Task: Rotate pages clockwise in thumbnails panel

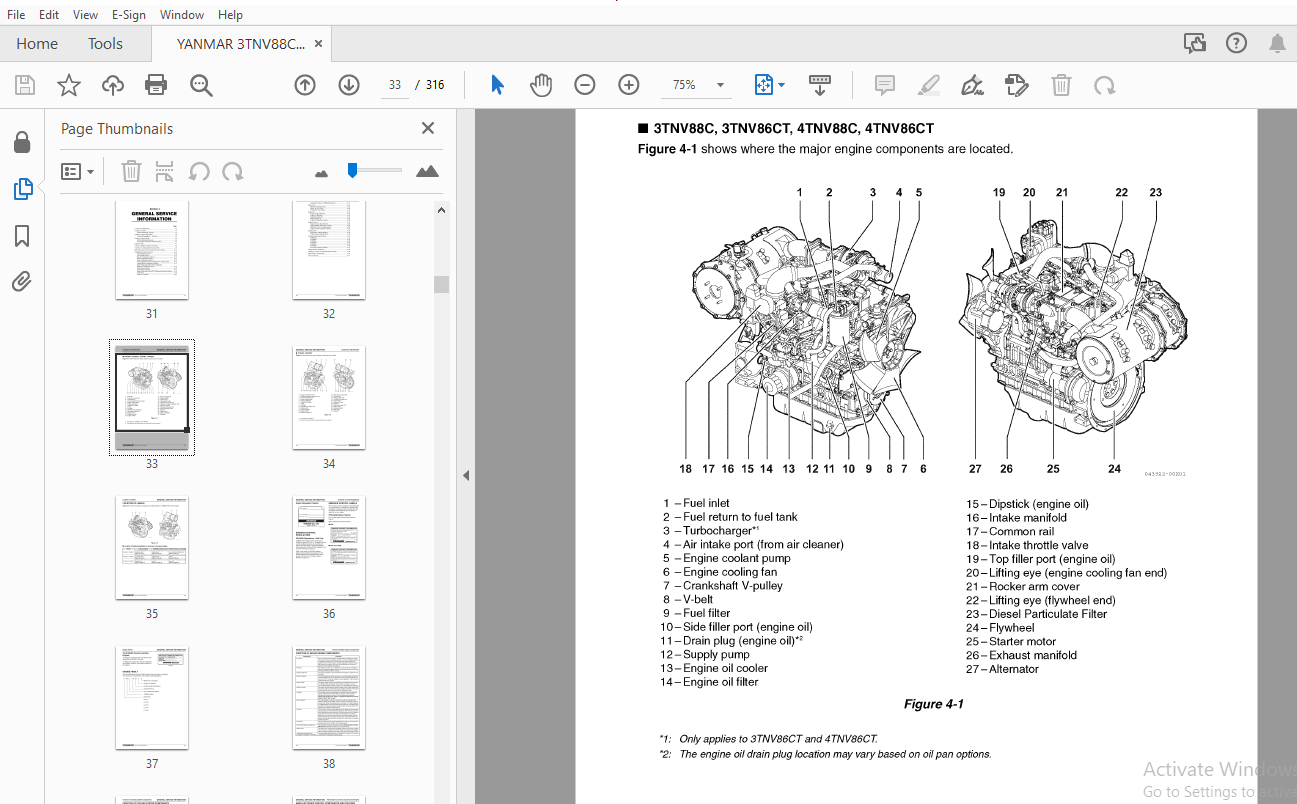Action: pos(233,172)
